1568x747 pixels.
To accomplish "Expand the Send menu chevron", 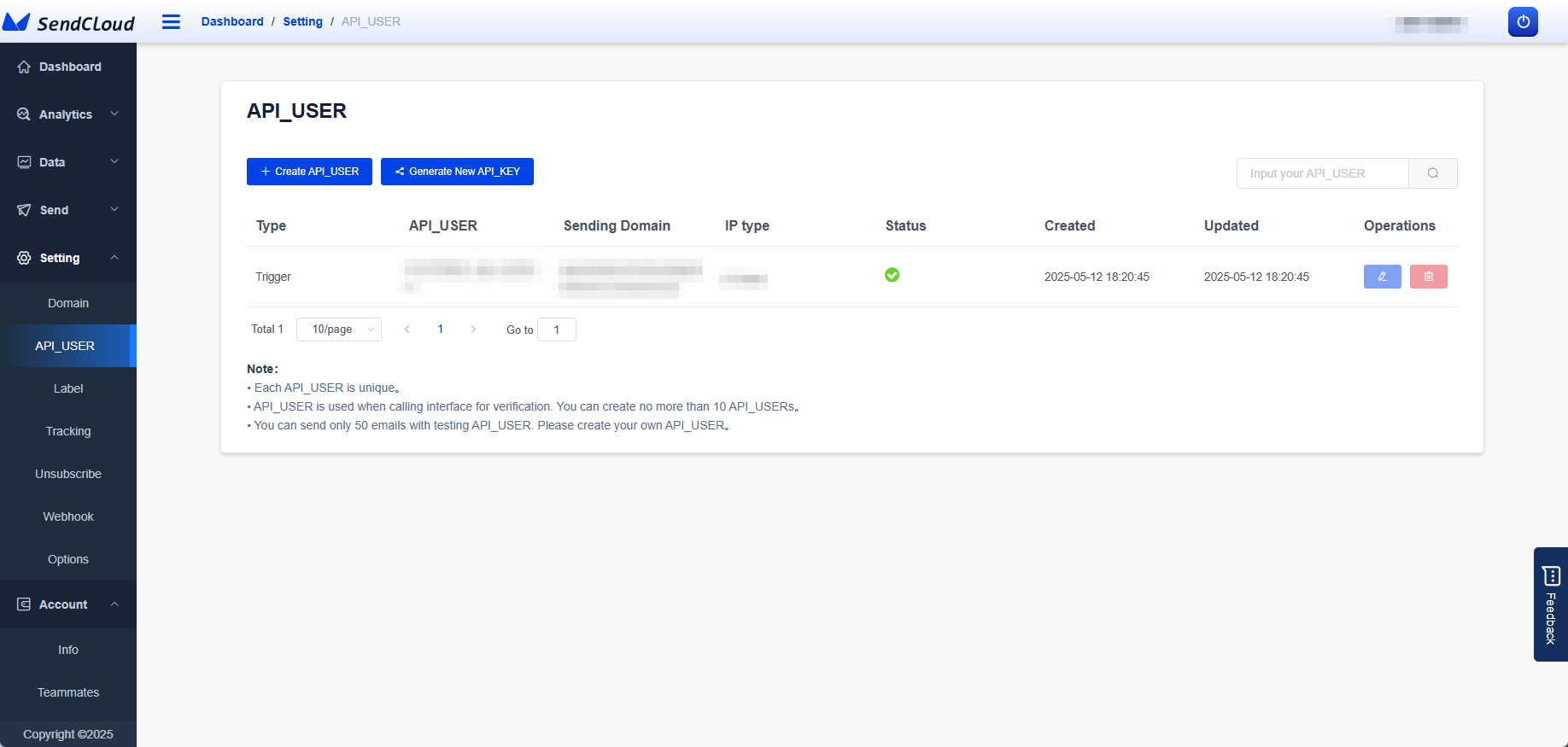I will [114, 209].
